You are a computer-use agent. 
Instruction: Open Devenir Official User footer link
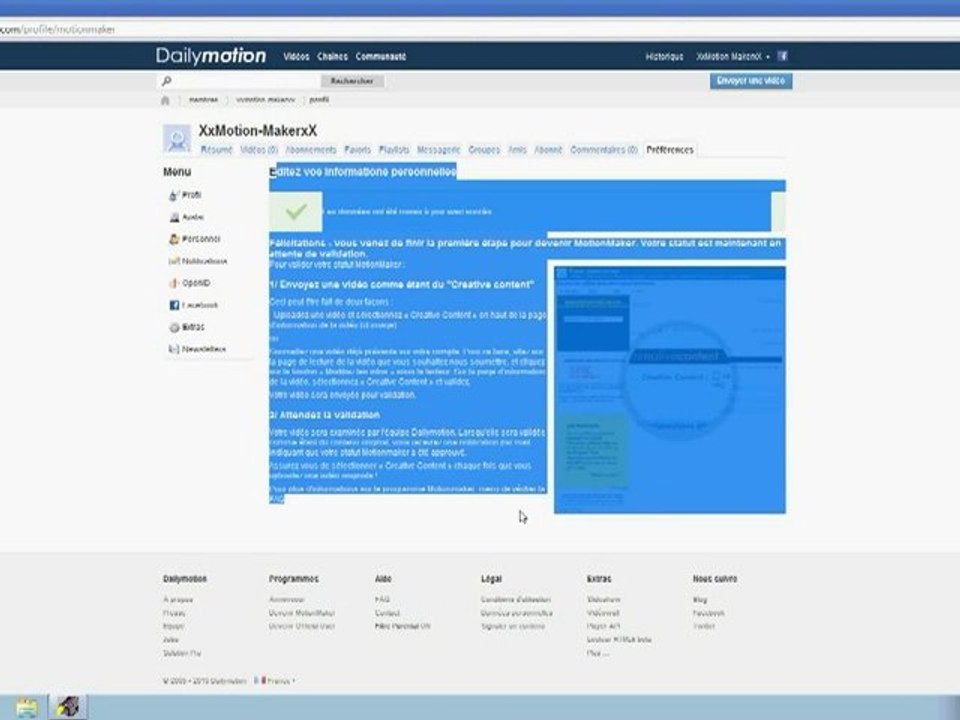tap(302, 626)
